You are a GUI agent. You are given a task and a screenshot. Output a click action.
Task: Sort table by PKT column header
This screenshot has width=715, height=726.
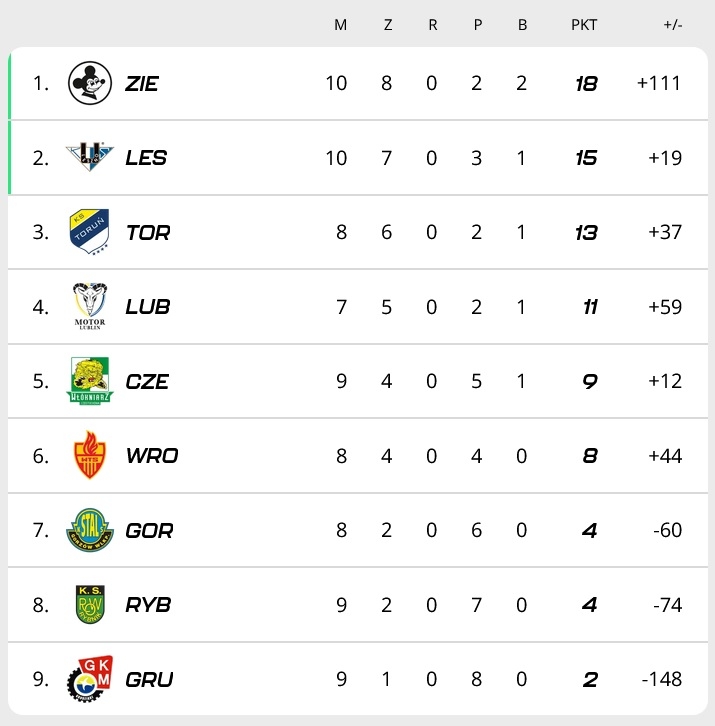(584, 25)
